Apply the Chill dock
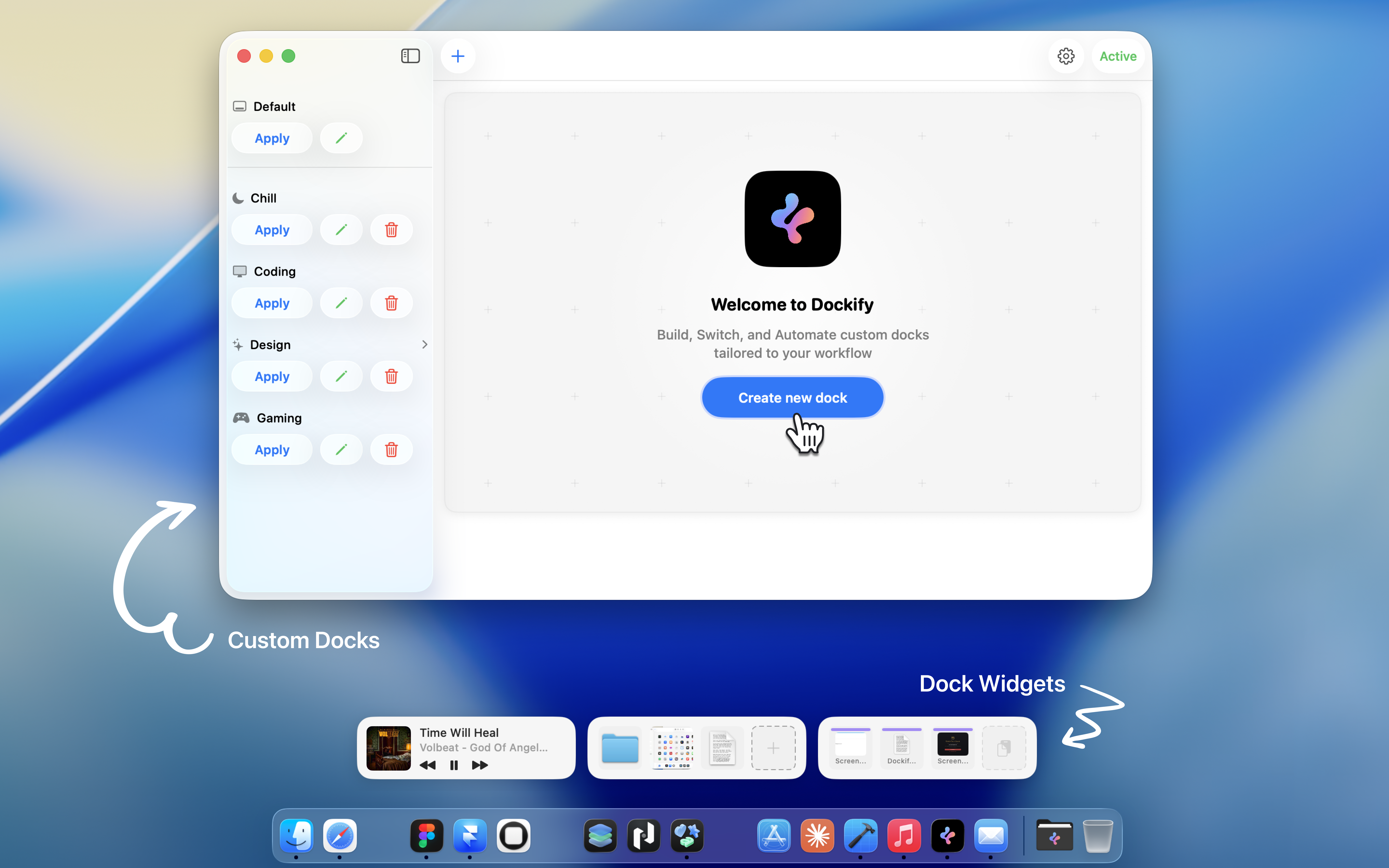1389x868 pixels. (x=272, y=230)
